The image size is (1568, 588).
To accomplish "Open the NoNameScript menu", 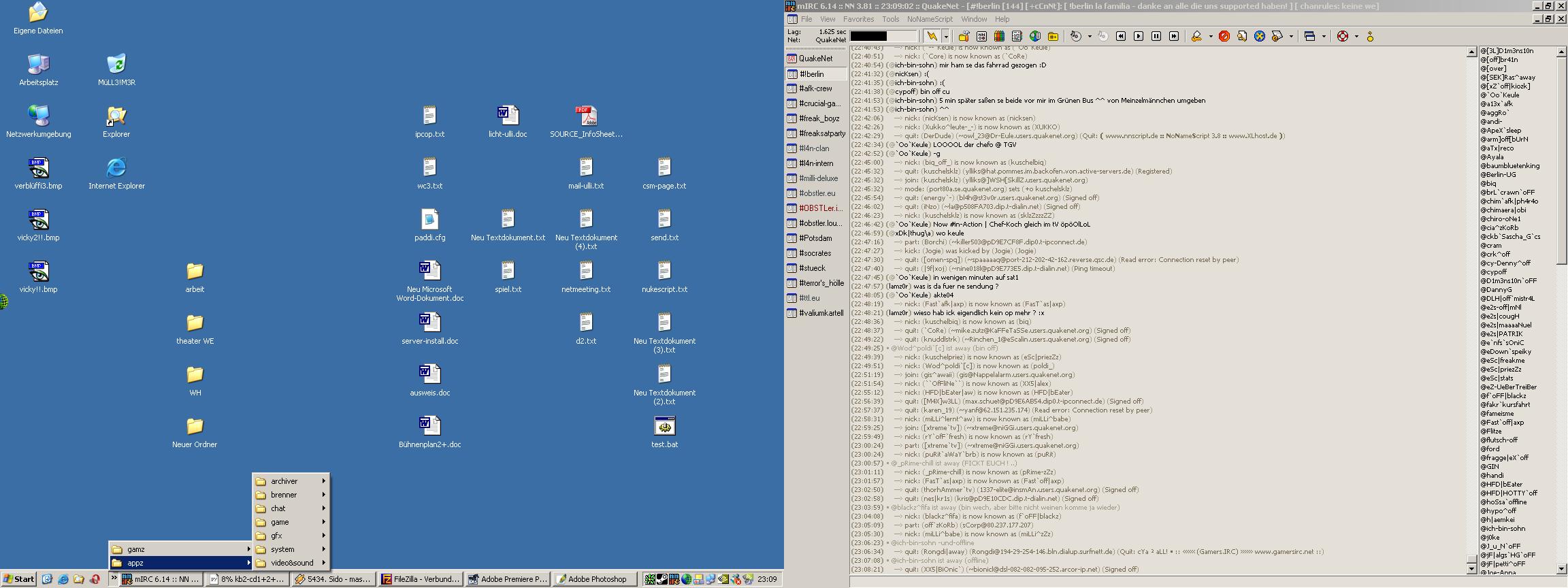I will (930, 19).
